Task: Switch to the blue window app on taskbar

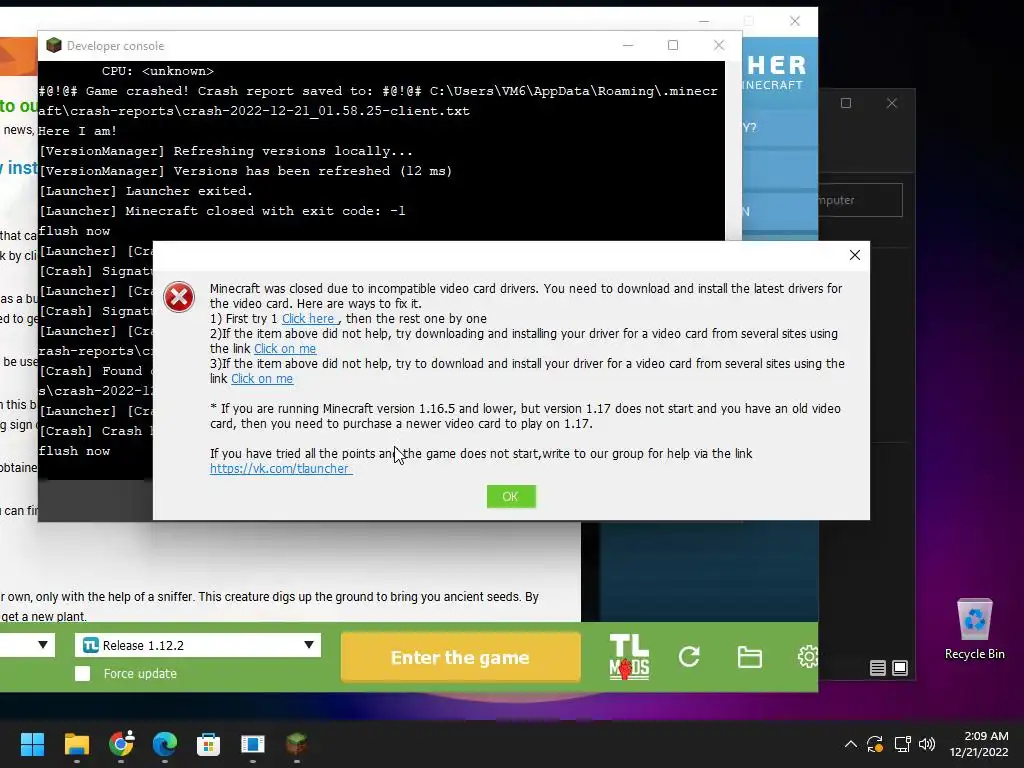Action: (x=253, y=744)
